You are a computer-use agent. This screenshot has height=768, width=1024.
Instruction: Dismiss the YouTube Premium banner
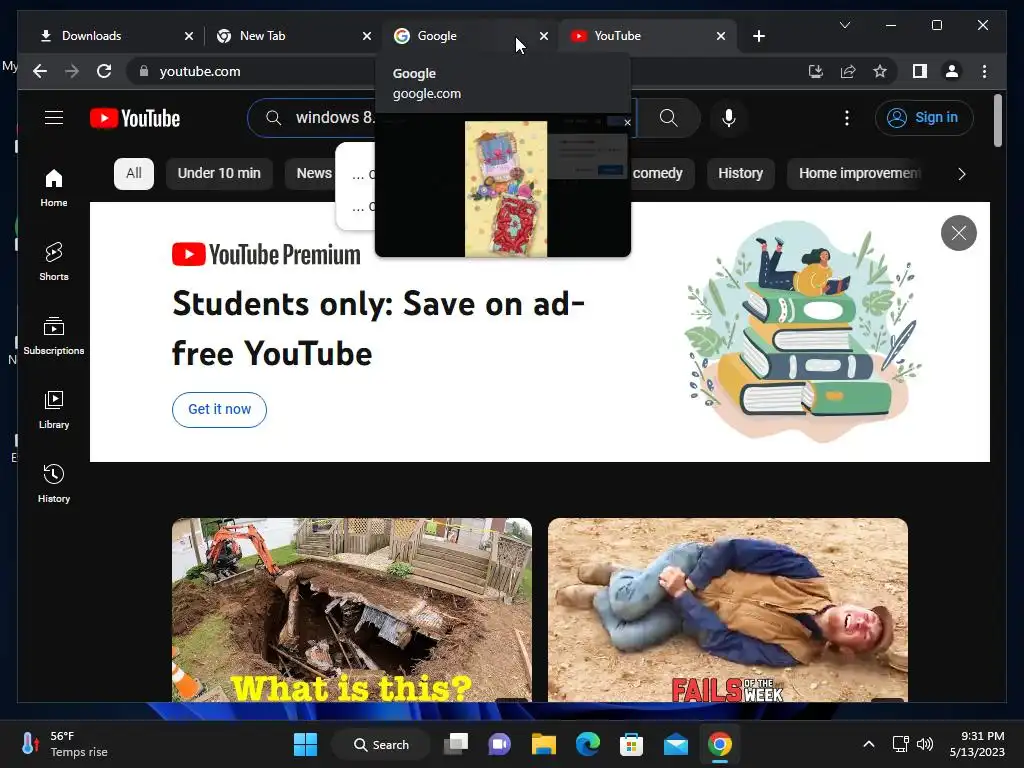click(x=958, y=232)
